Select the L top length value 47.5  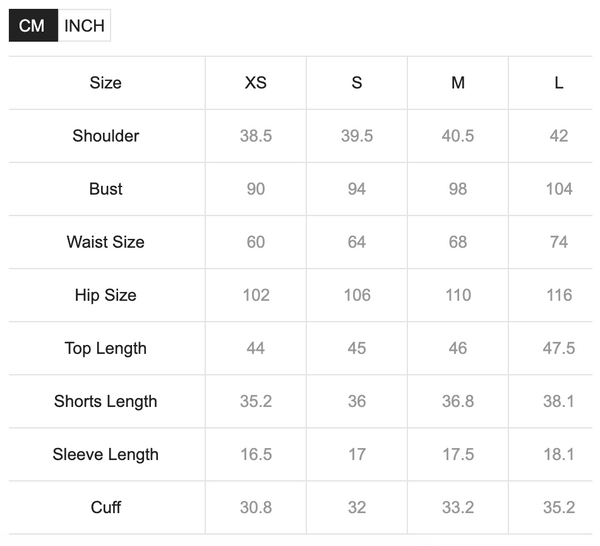[559, 348]
